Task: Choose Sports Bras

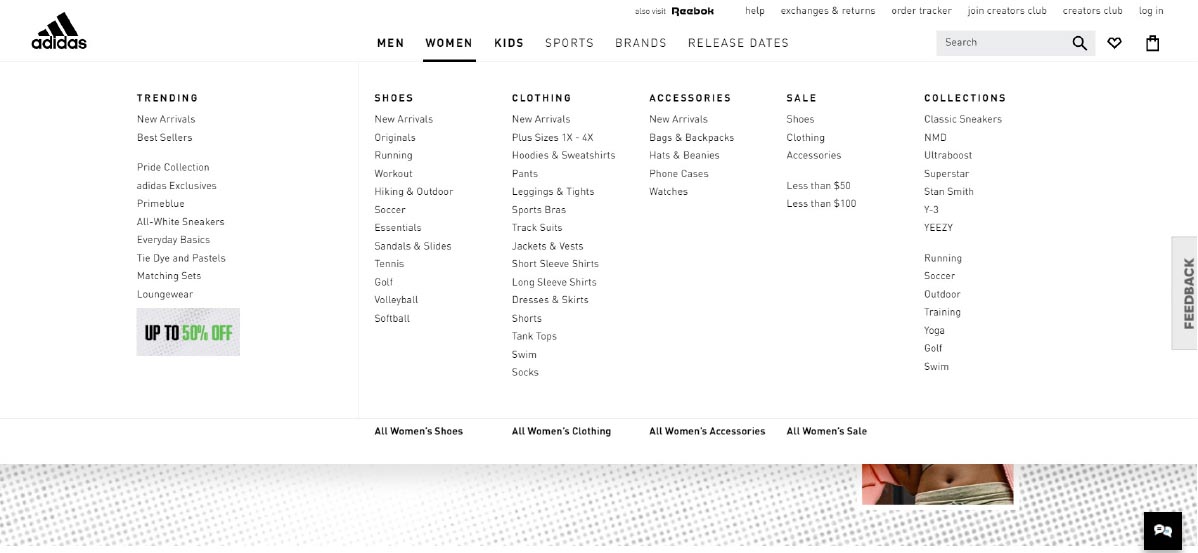Action: [x=539, y=209]
